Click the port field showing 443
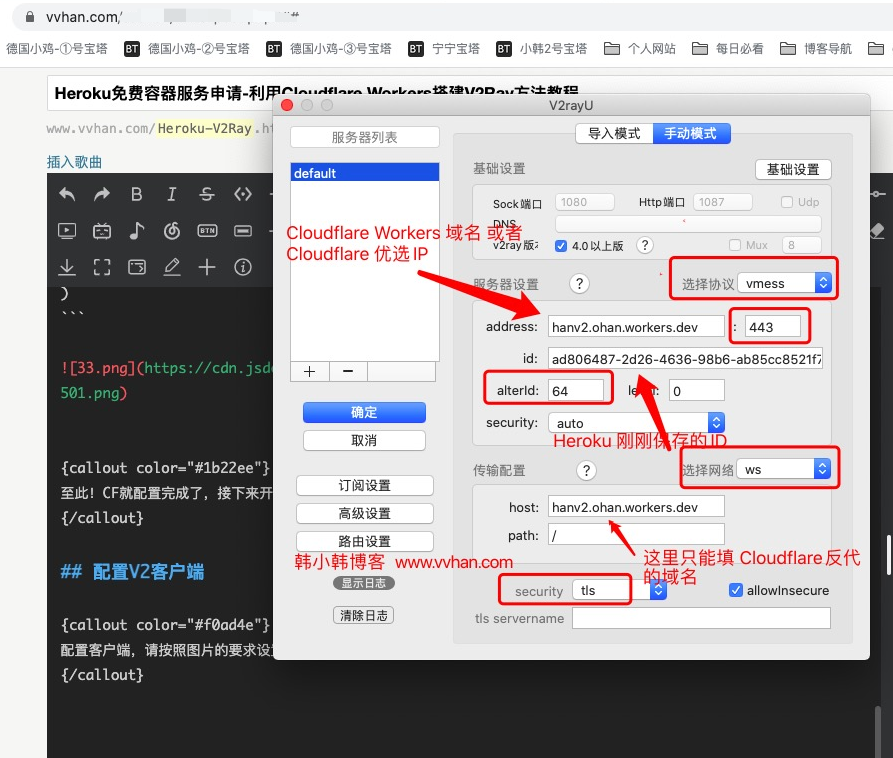The image size is (893, 758). point(773,327)
